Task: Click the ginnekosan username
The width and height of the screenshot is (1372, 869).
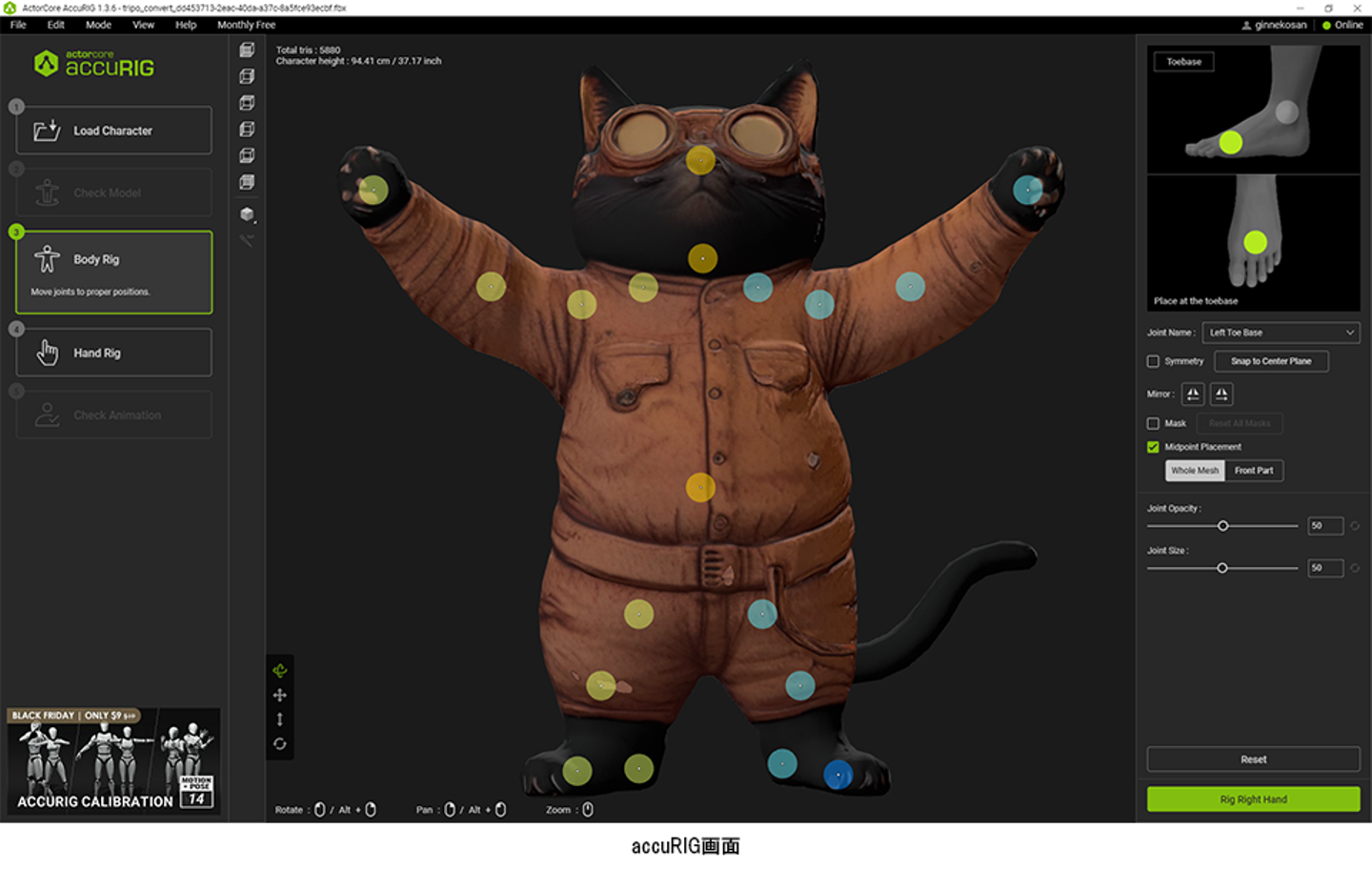Action: tap(1281, 26)
